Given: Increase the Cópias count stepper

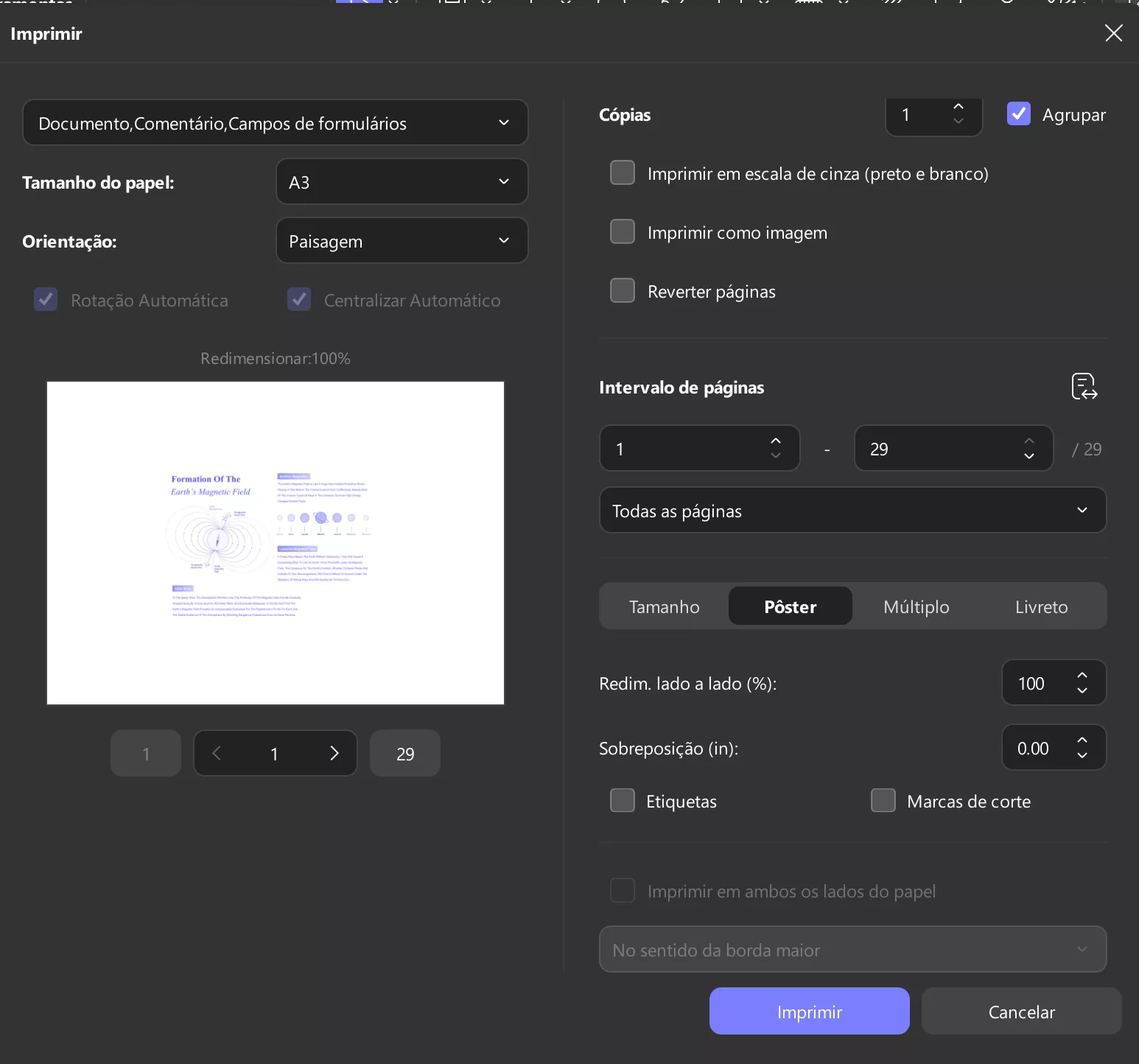Looking at the screenshot, I should click(x=958, y=107).
